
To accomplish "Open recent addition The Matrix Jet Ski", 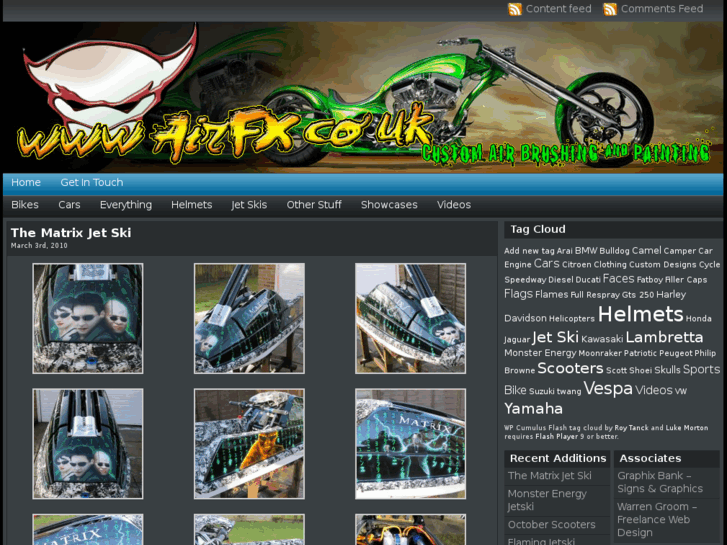I will click(549, 476).
